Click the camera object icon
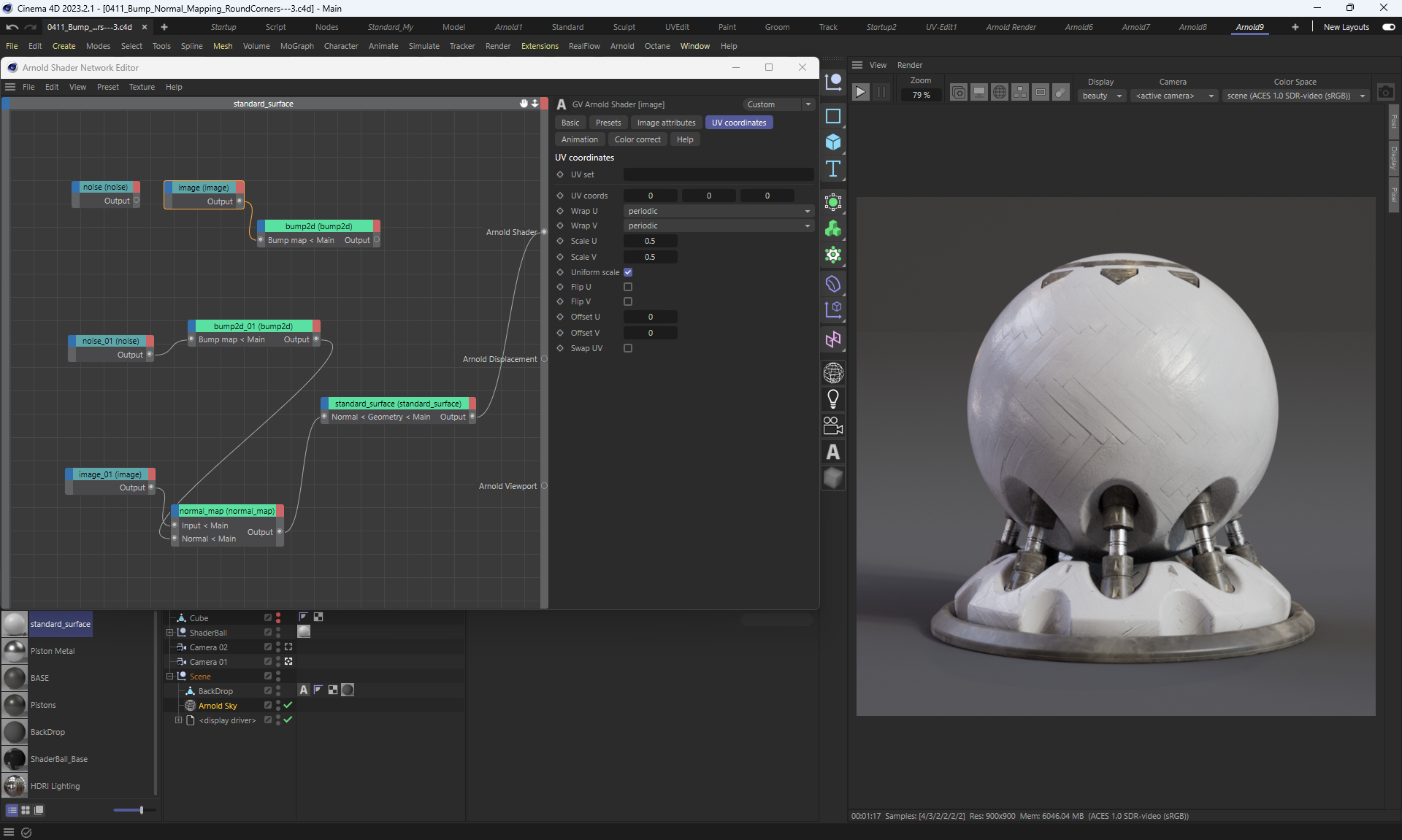The width and height of the screenshot is (1402, 840). click(x=832, y=425)
